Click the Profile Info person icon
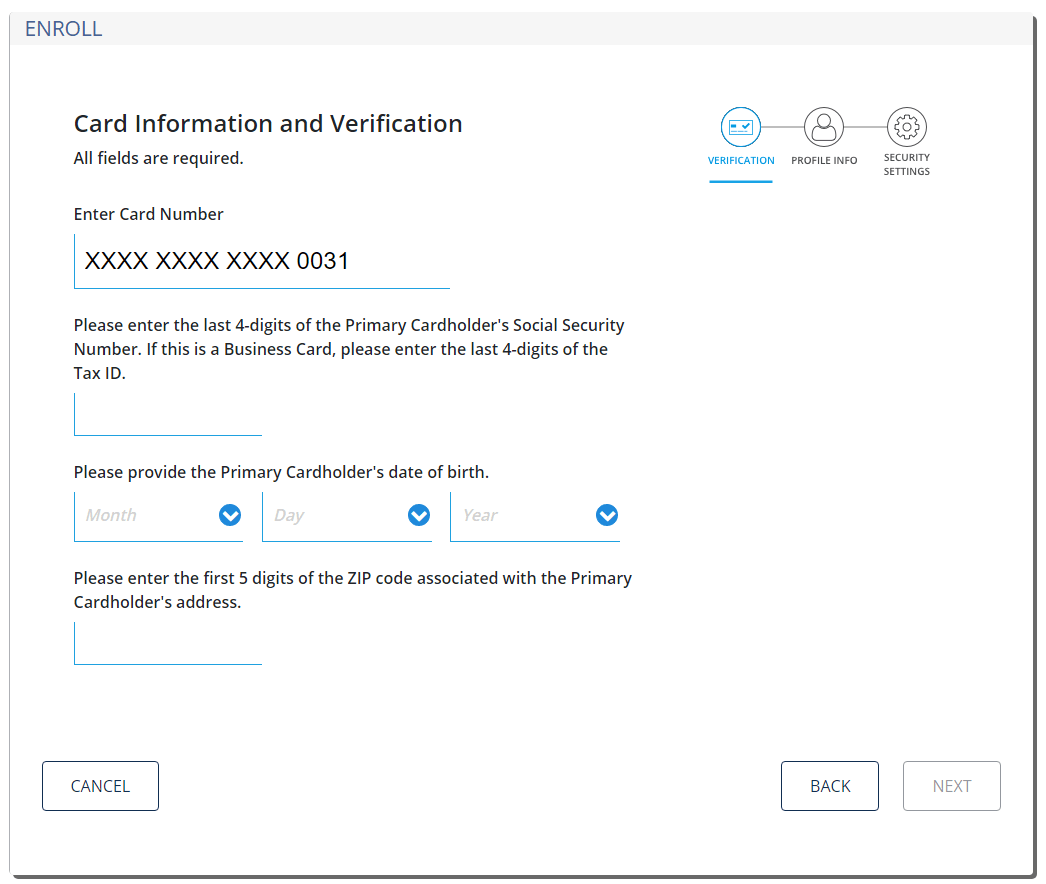This screenshot has height=884, width=1046. coord(824,127)
